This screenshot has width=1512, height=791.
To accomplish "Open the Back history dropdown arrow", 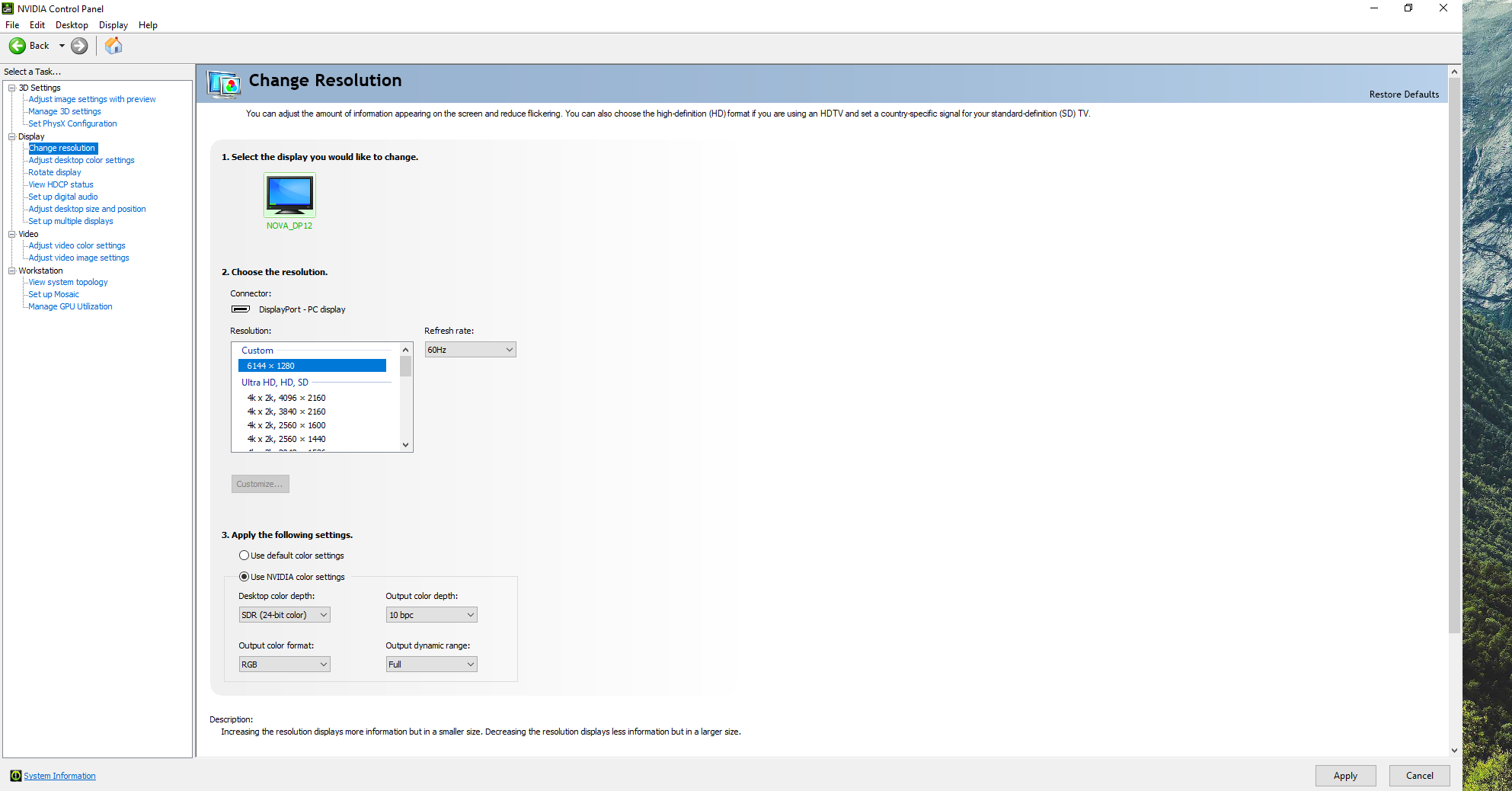I will point(62,46).
